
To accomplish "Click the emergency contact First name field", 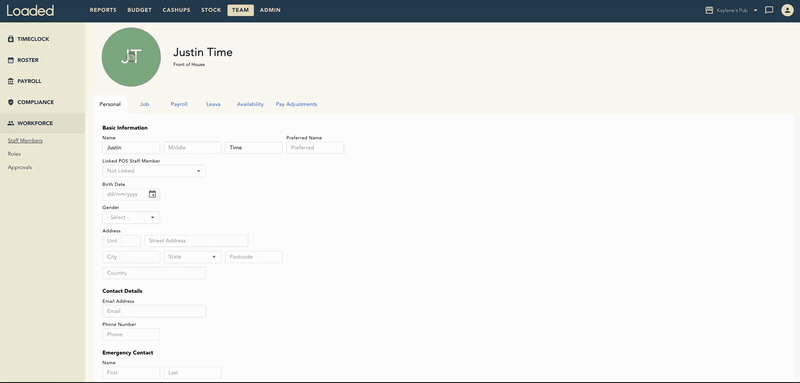I will [x=131, y=373].
